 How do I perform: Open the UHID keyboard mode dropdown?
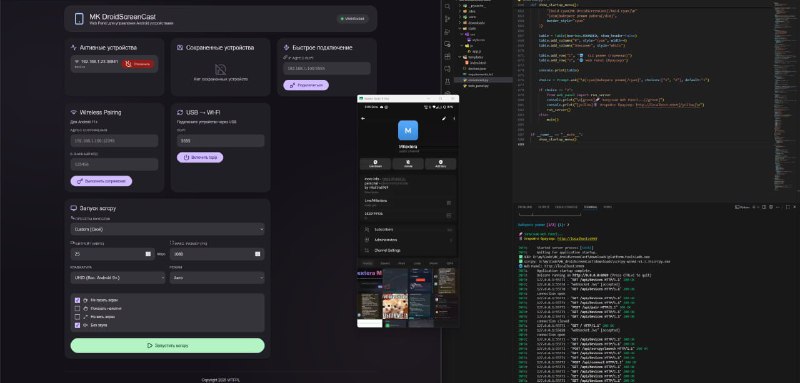click(118, 278)
